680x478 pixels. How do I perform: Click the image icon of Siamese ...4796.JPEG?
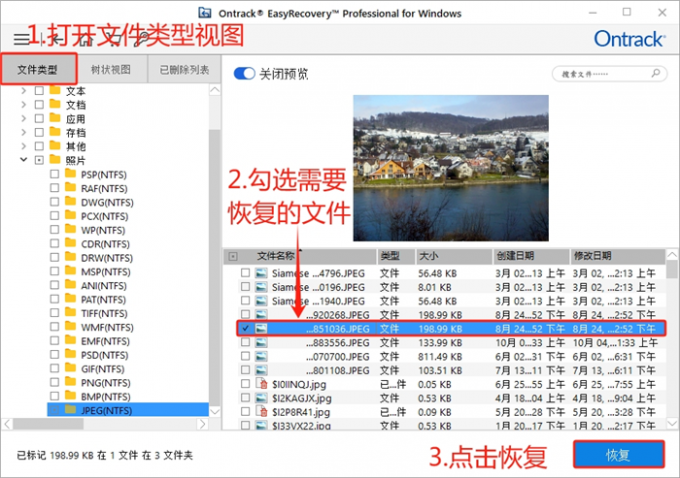(261, 273)
